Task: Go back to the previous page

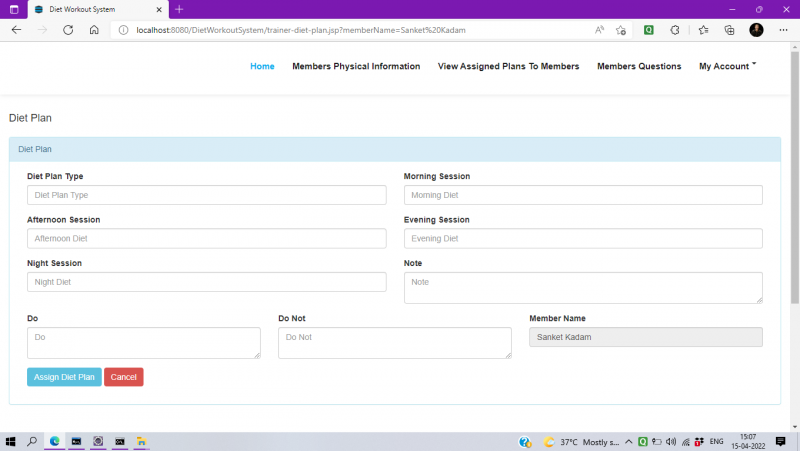Action: click(x=16, y=30)
